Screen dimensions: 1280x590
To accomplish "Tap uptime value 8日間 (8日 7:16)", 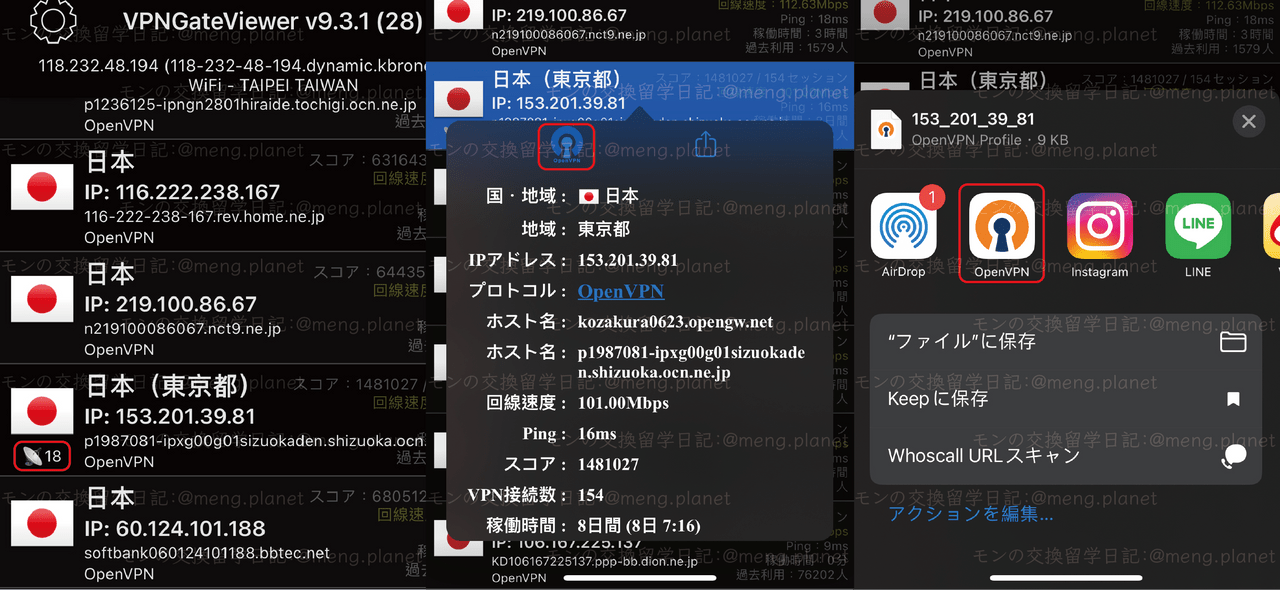I will (x=639, y=525).
